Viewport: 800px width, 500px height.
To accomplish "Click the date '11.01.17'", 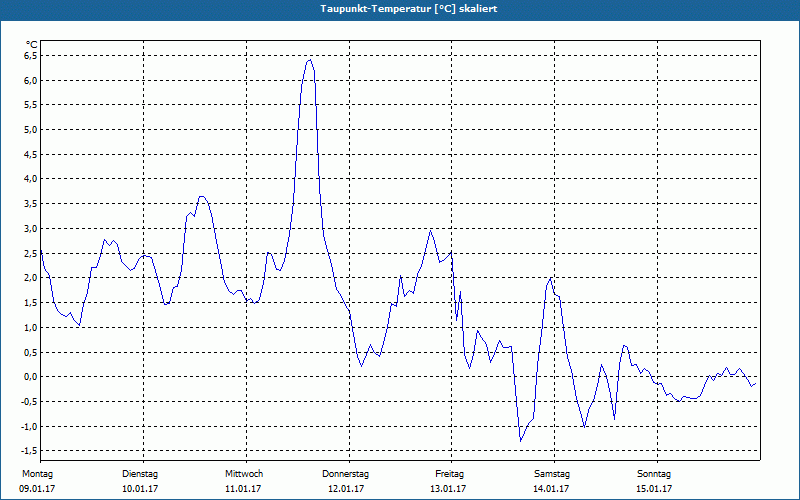I will pos(243,489).
